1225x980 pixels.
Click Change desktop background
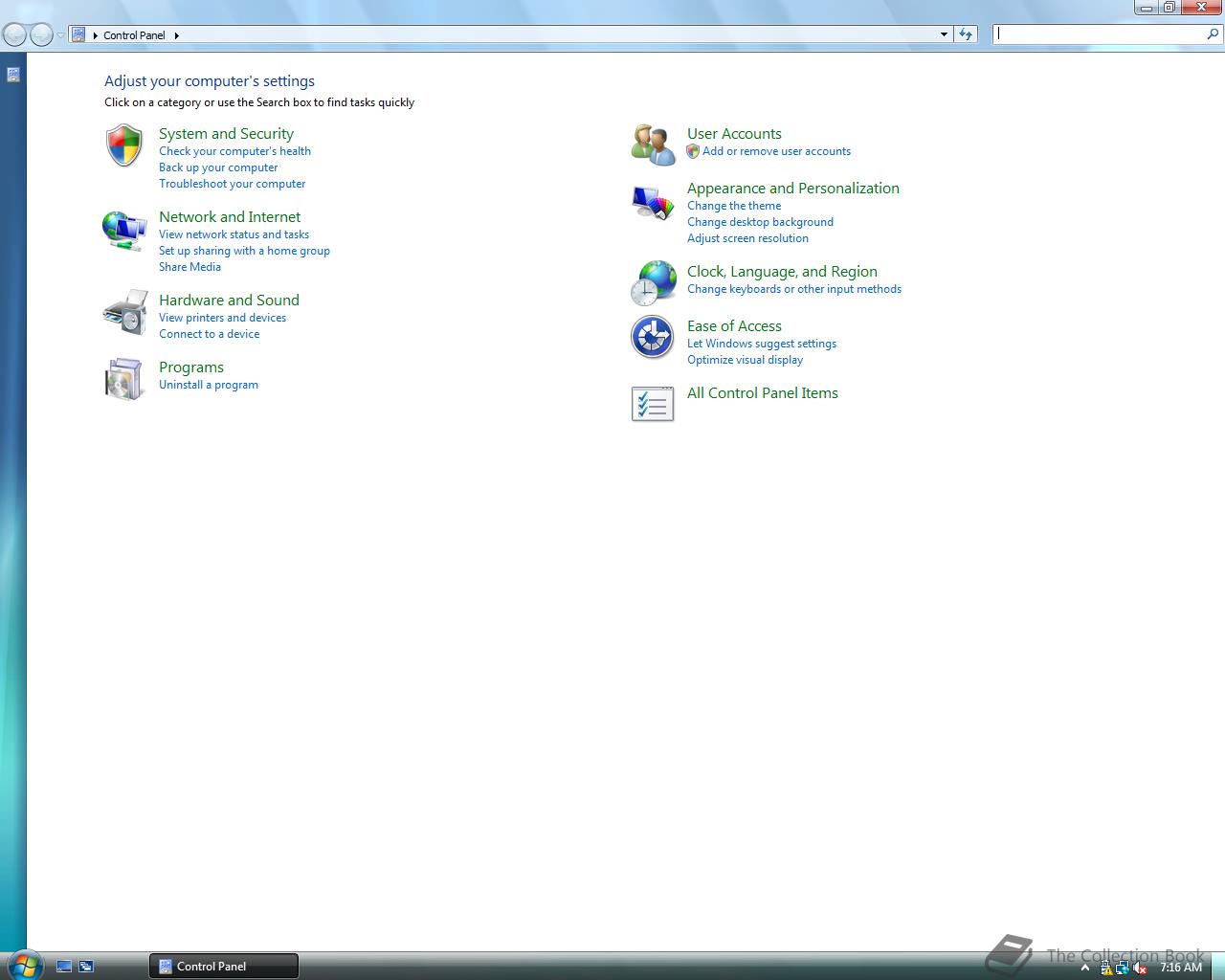click(x=760, y=222)
